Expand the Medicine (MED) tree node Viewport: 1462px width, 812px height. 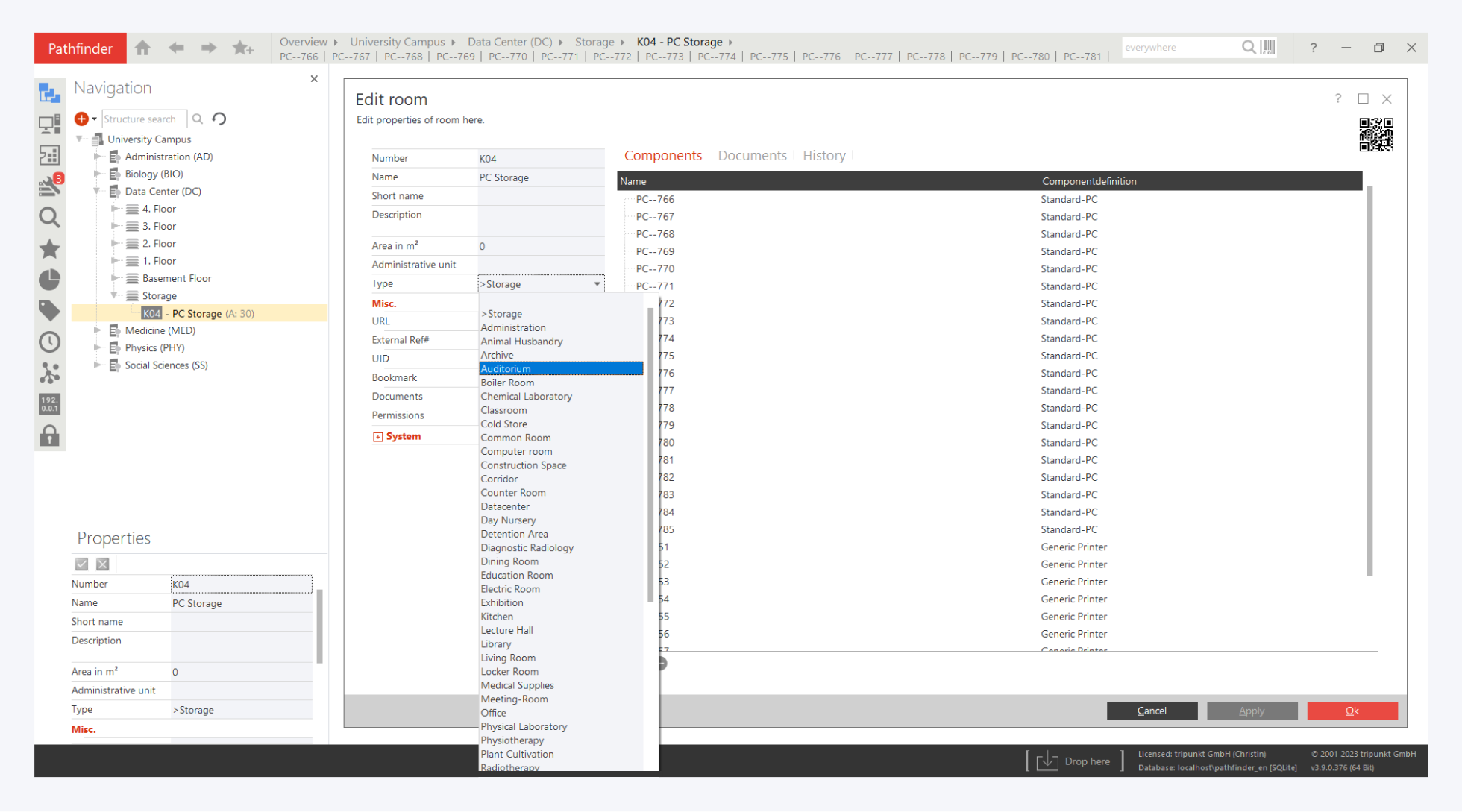pyautogui.click(x=97, y=330)
